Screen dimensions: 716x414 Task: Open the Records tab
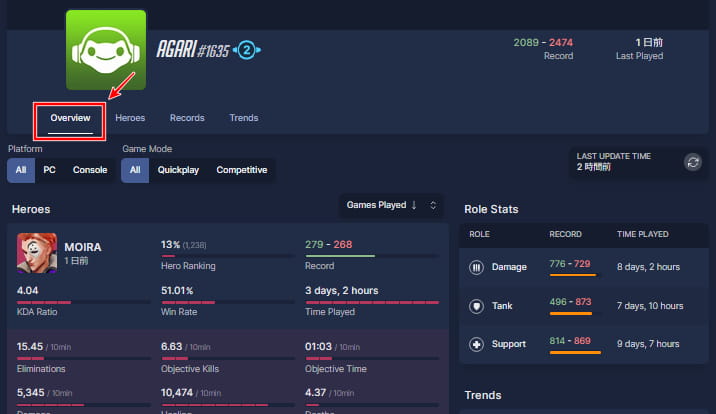coord(187,118)
